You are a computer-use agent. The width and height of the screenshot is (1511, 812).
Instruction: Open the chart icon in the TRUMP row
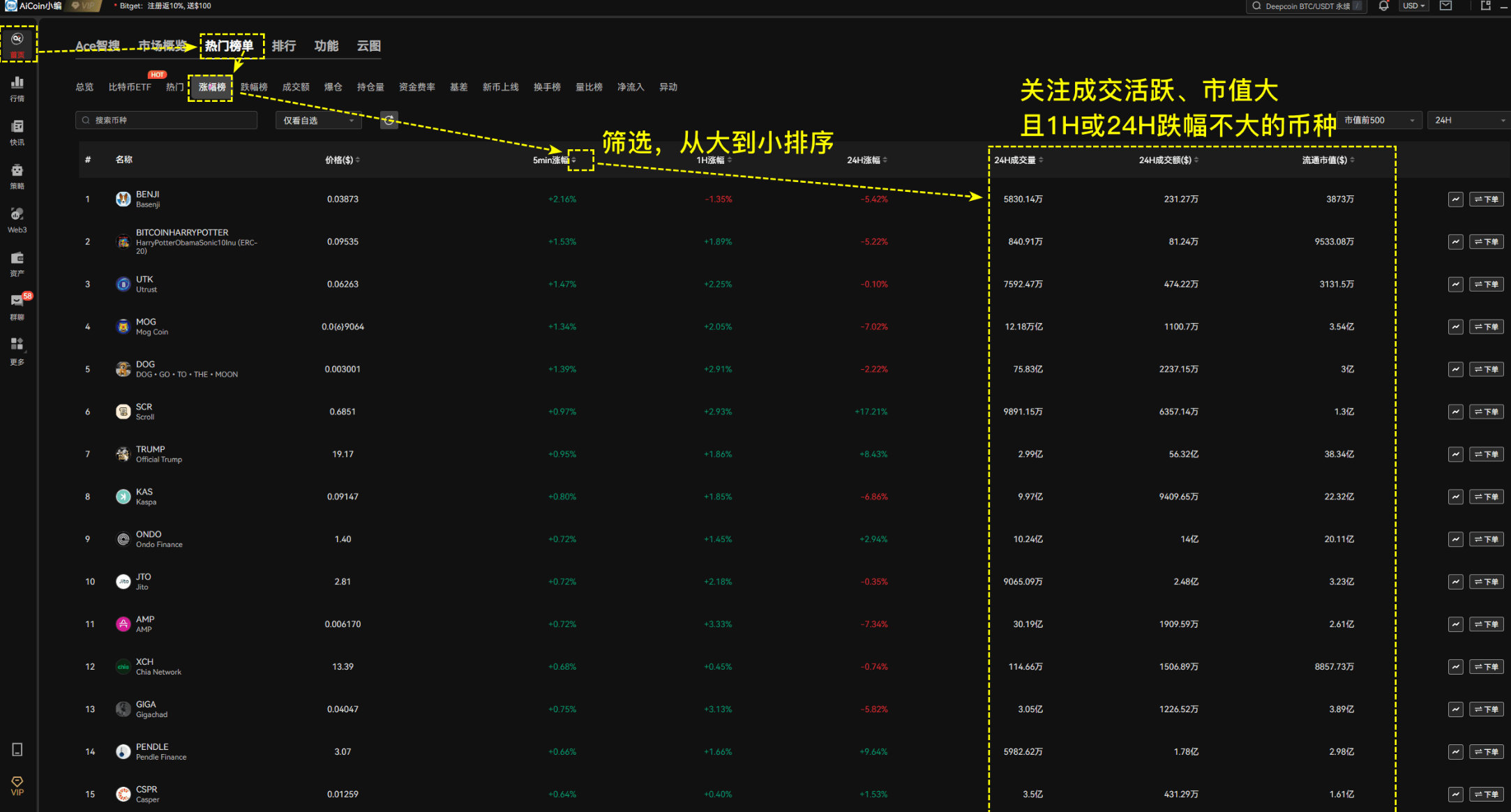click(1455, 455)
